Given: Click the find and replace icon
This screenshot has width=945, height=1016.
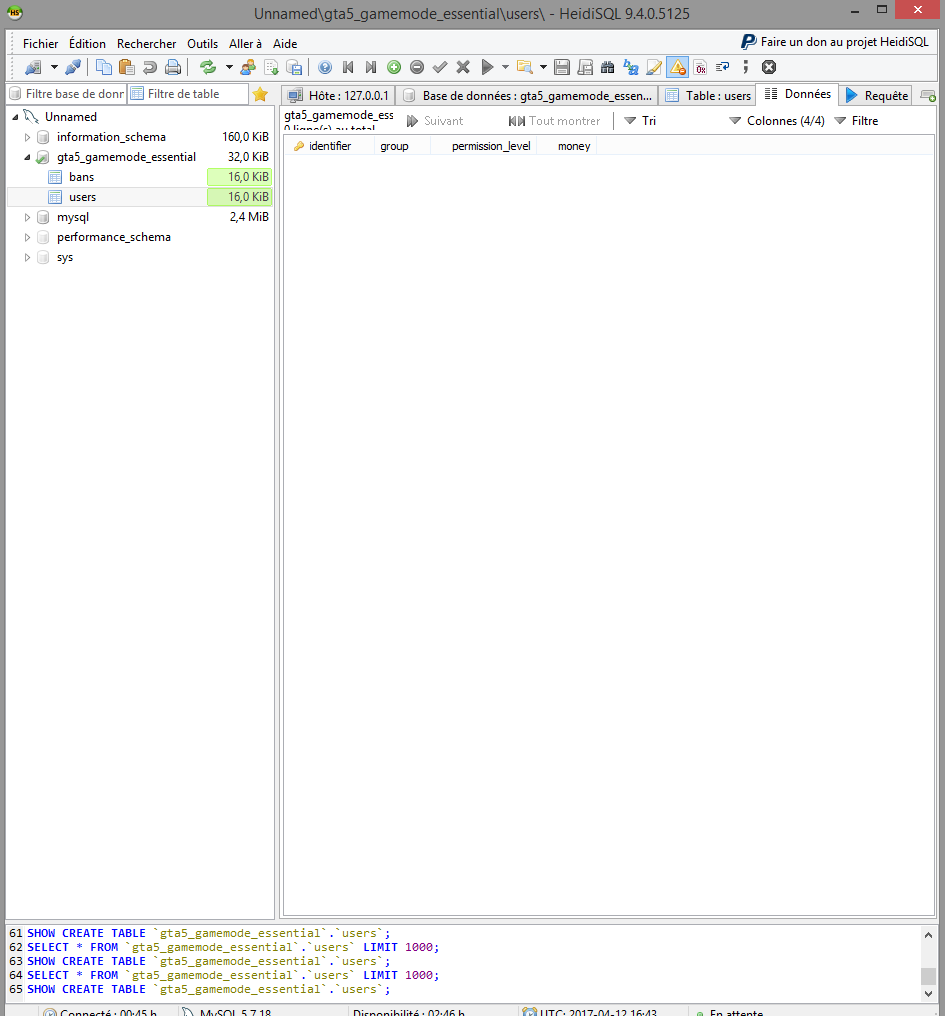Looking at the screenshot, I should [x=631, y=67].
